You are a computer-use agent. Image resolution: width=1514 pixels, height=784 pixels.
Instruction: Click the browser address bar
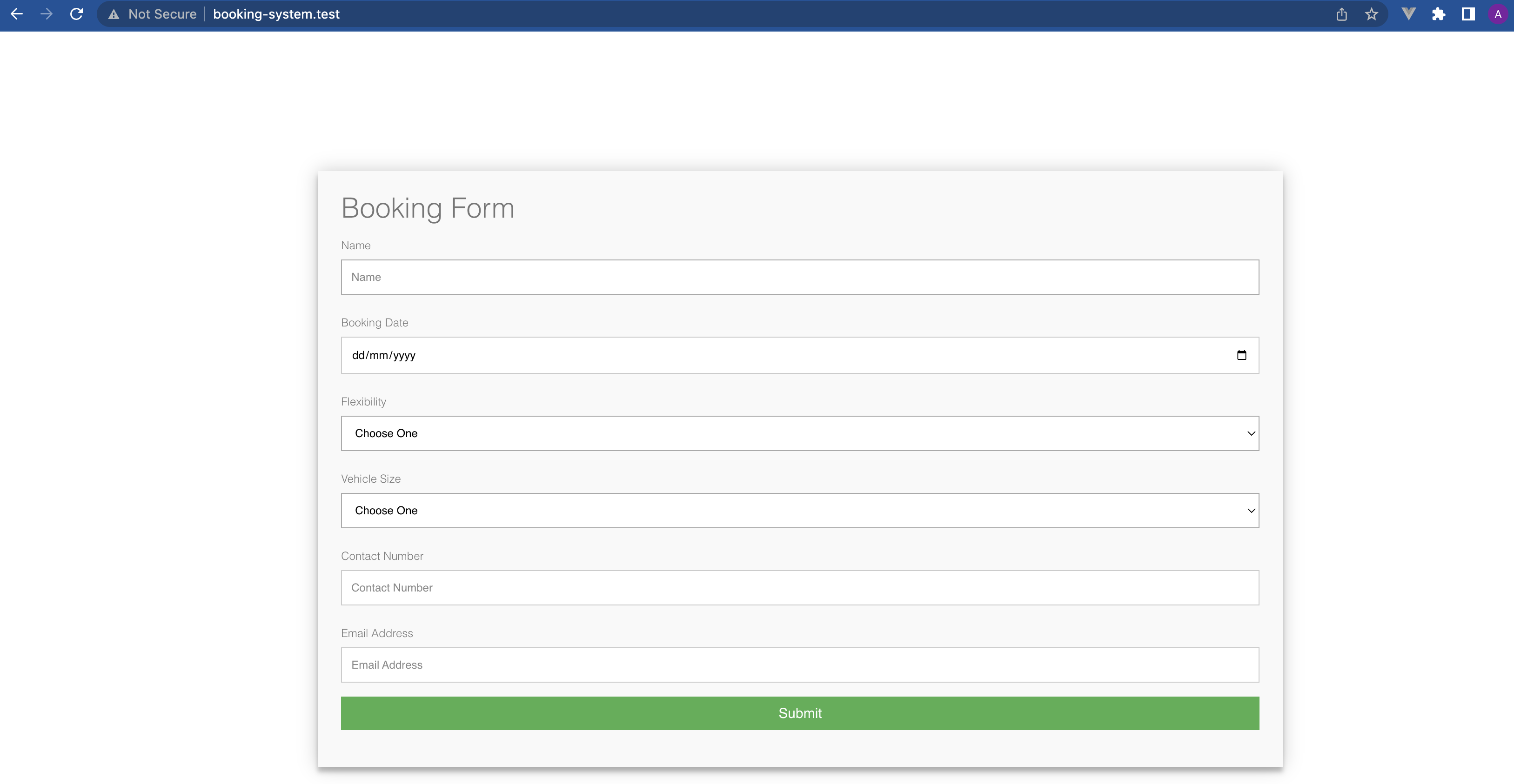[x=411, y=14]
